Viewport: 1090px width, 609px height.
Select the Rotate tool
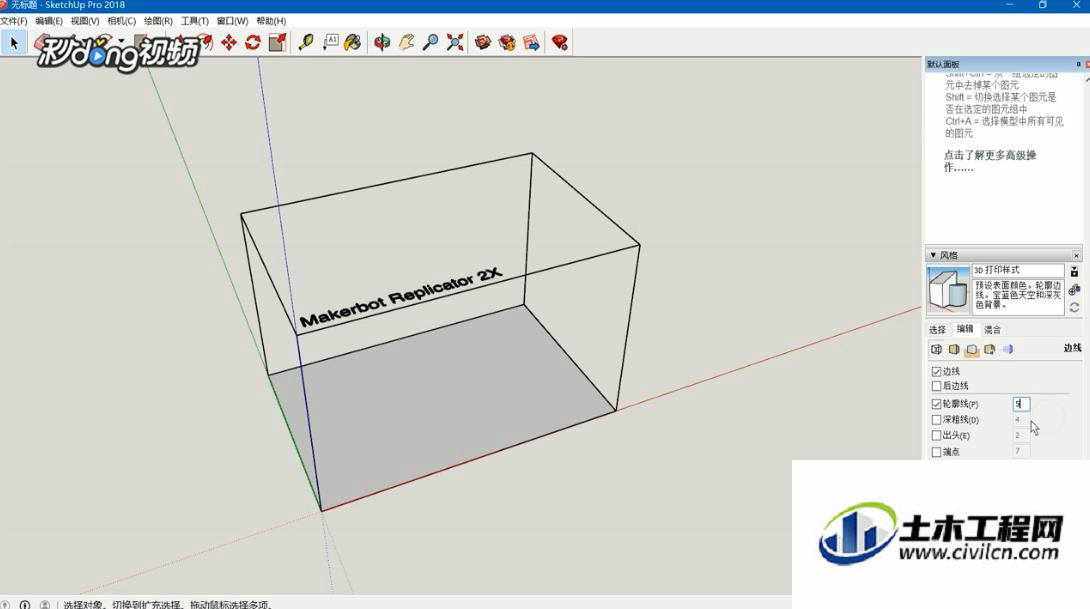click(253, 43)
